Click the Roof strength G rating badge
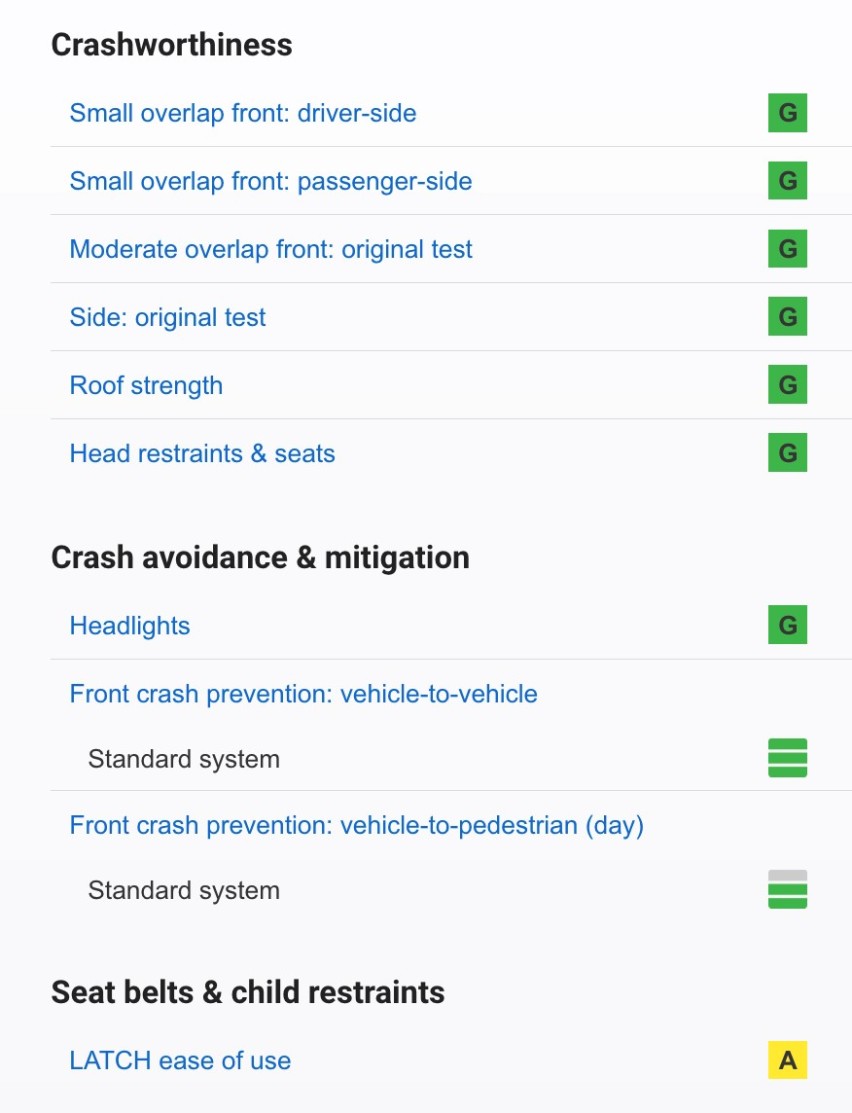Viewport: 852px width, 1113px height. pos(787,385)
